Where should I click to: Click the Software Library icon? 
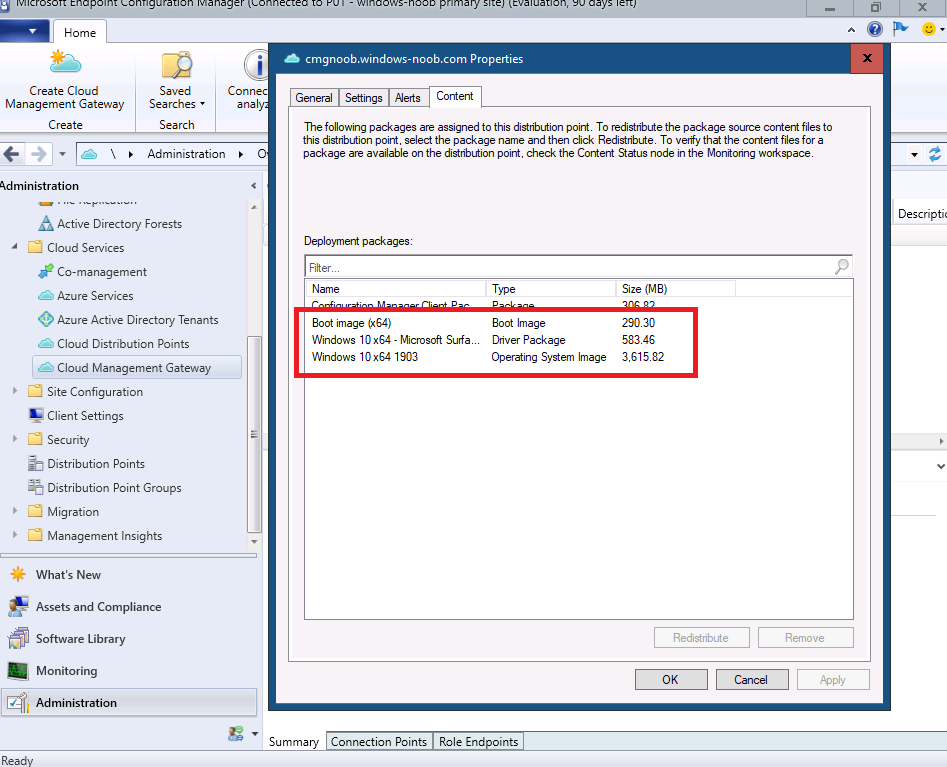point(18,638)
